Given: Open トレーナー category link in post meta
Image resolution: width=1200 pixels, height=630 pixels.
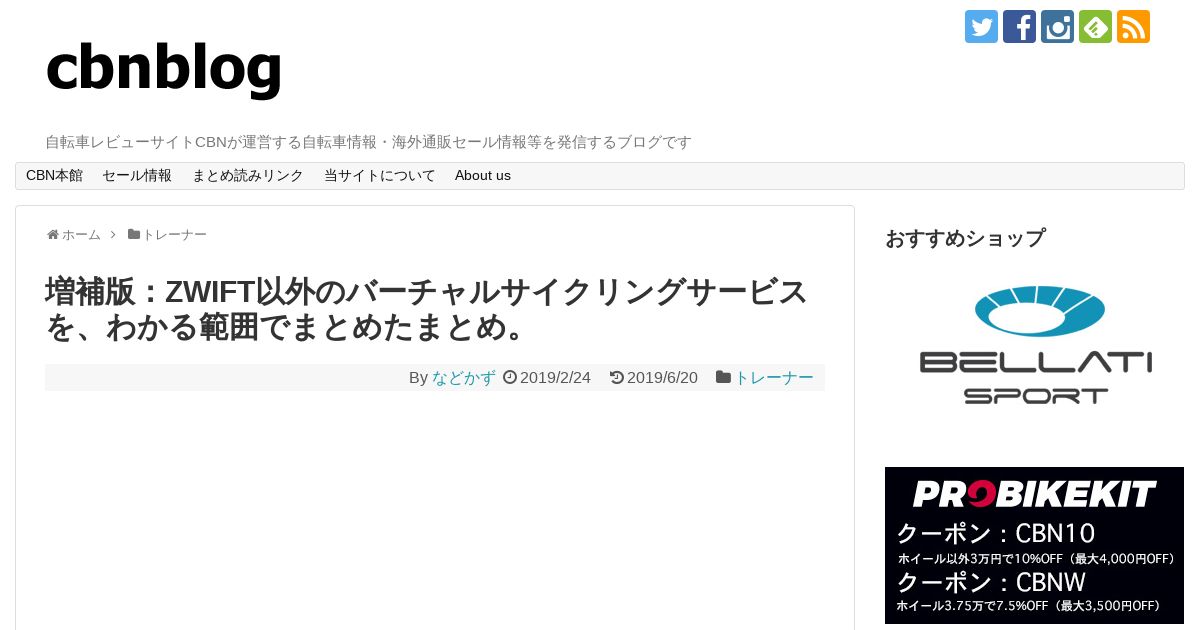Looking at the screenshot, I should click(774, 377).
